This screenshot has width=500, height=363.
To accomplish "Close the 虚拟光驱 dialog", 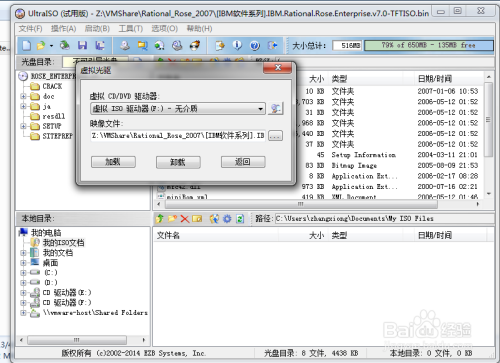I will click(x=278, y=68).
